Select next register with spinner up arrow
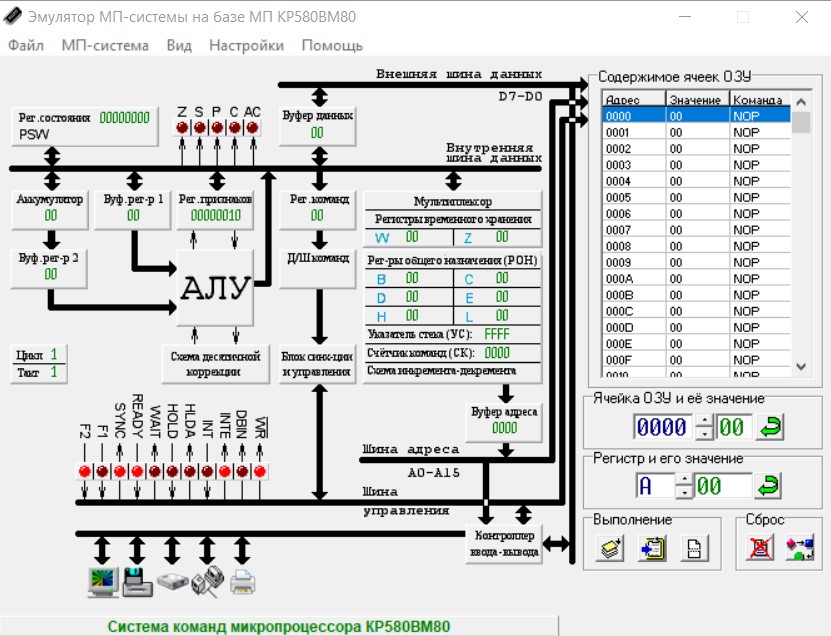This screenshot has height=636, width=831. click(684, 480)
